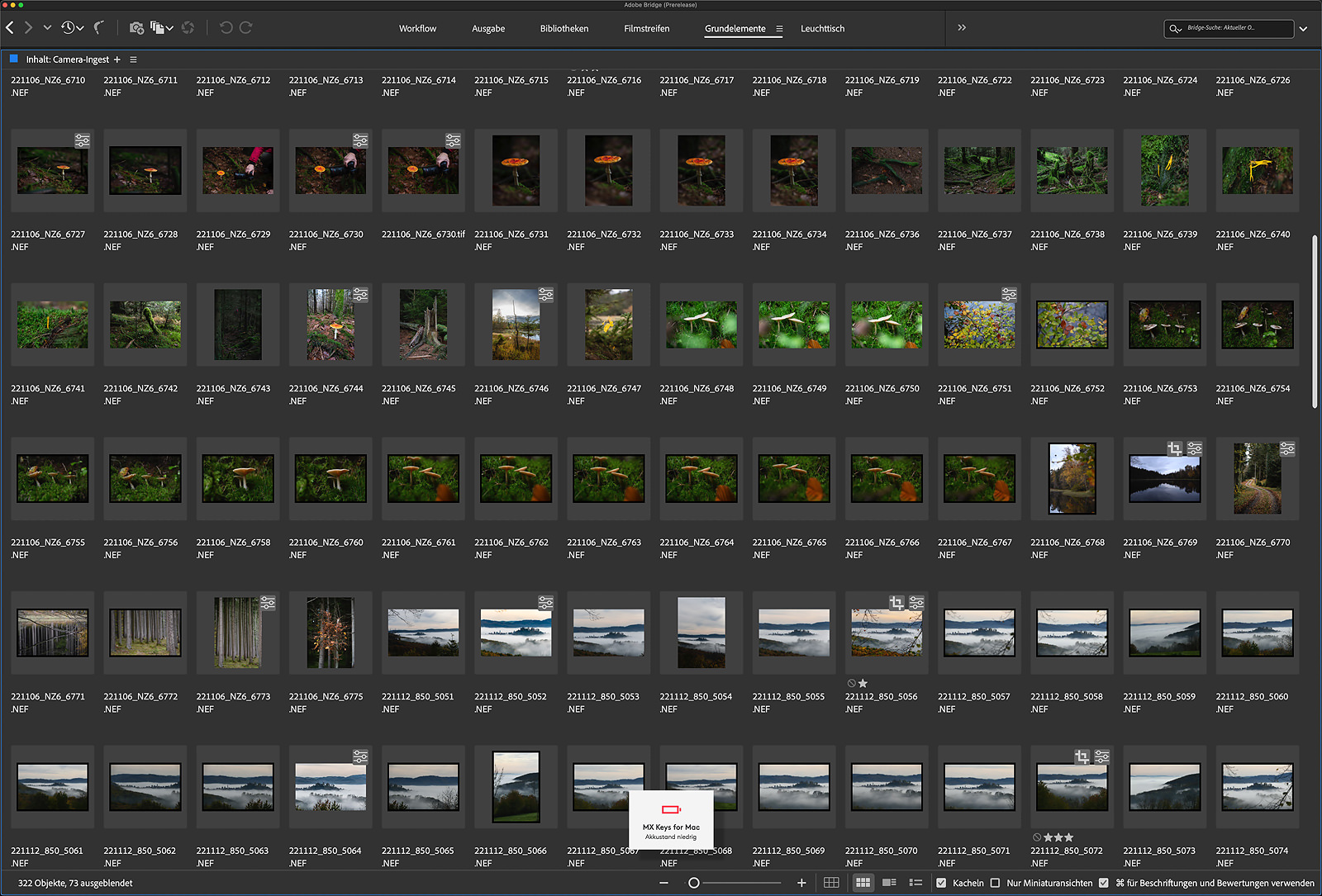The width and height of the screenshot is (1322, 896).
Task: Toggle the Kacheln checkbox
Action: [941, 883]
